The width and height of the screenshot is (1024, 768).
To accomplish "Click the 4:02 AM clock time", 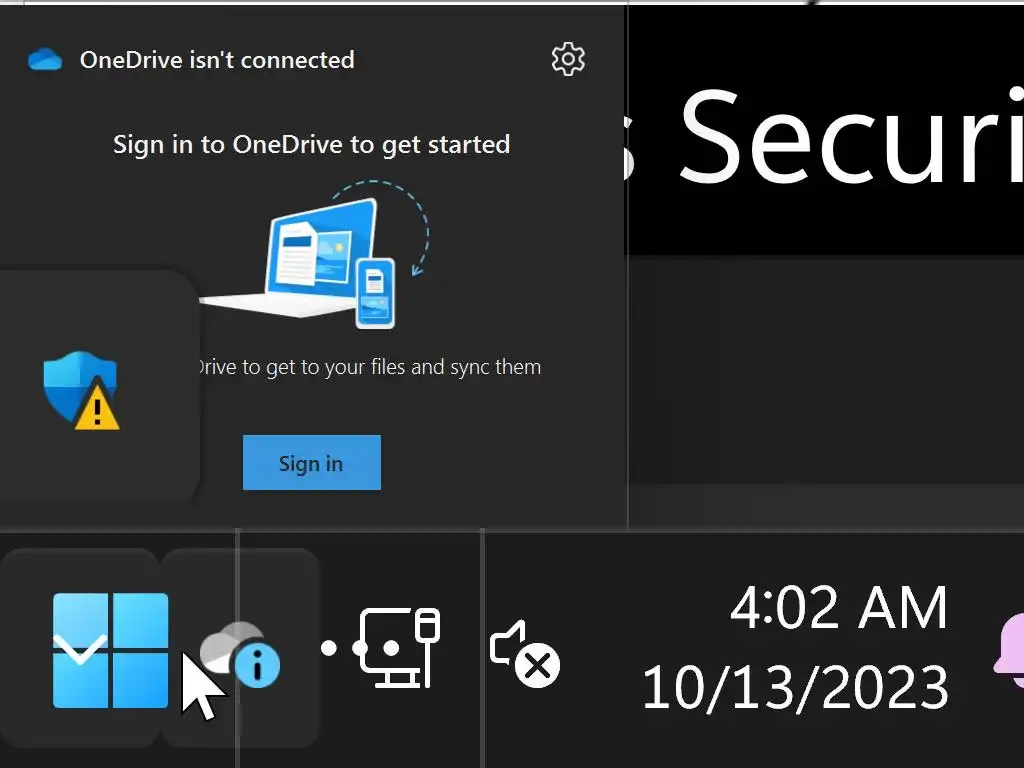I will click(838, 608).
